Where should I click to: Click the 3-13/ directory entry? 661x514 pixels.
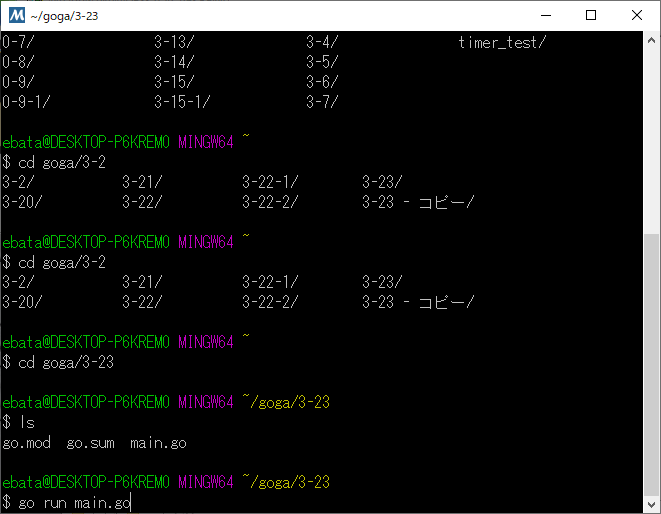coord(174,42)
